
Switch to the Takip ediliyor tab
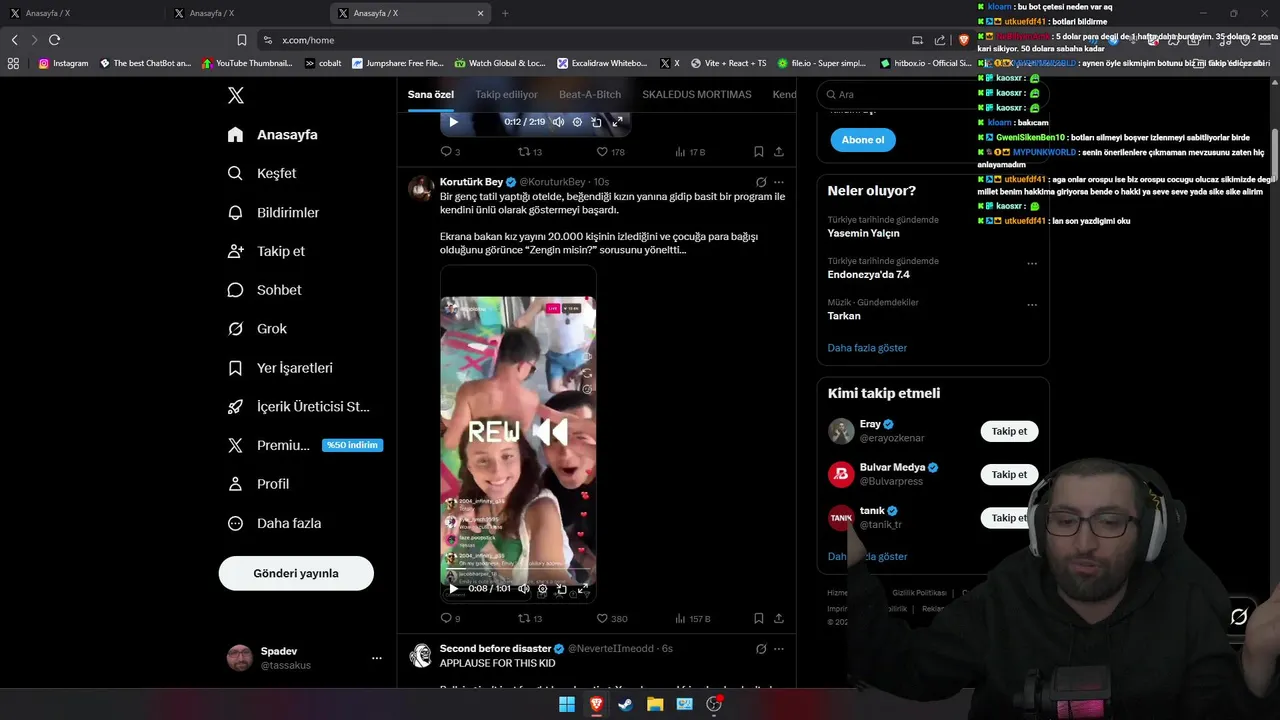(x=506, y=94)
